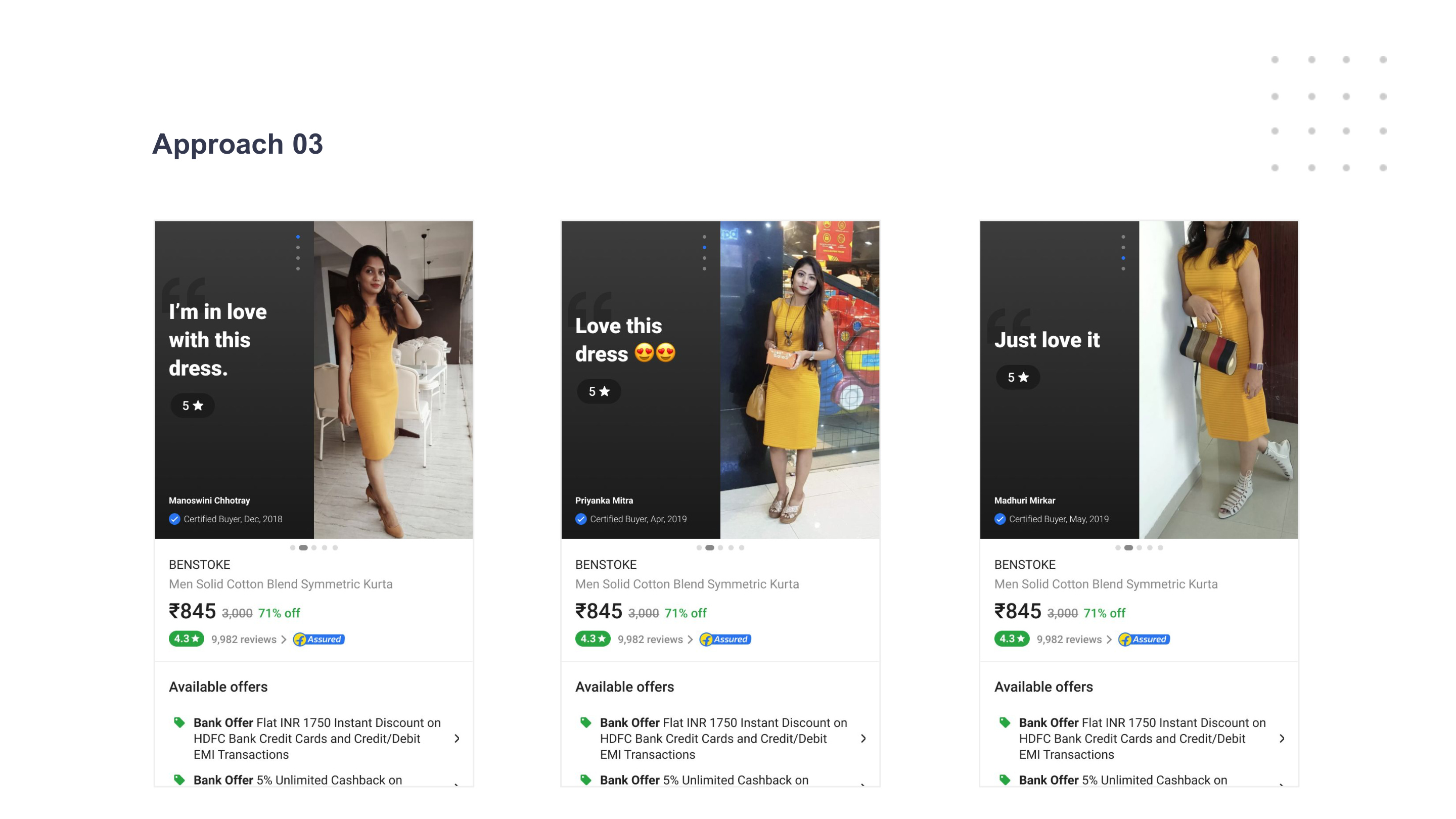The height and width of the screenshot is (819, 1456).
Task: Click reviewer name Priyanka Mitra
Action: (604, 500)
